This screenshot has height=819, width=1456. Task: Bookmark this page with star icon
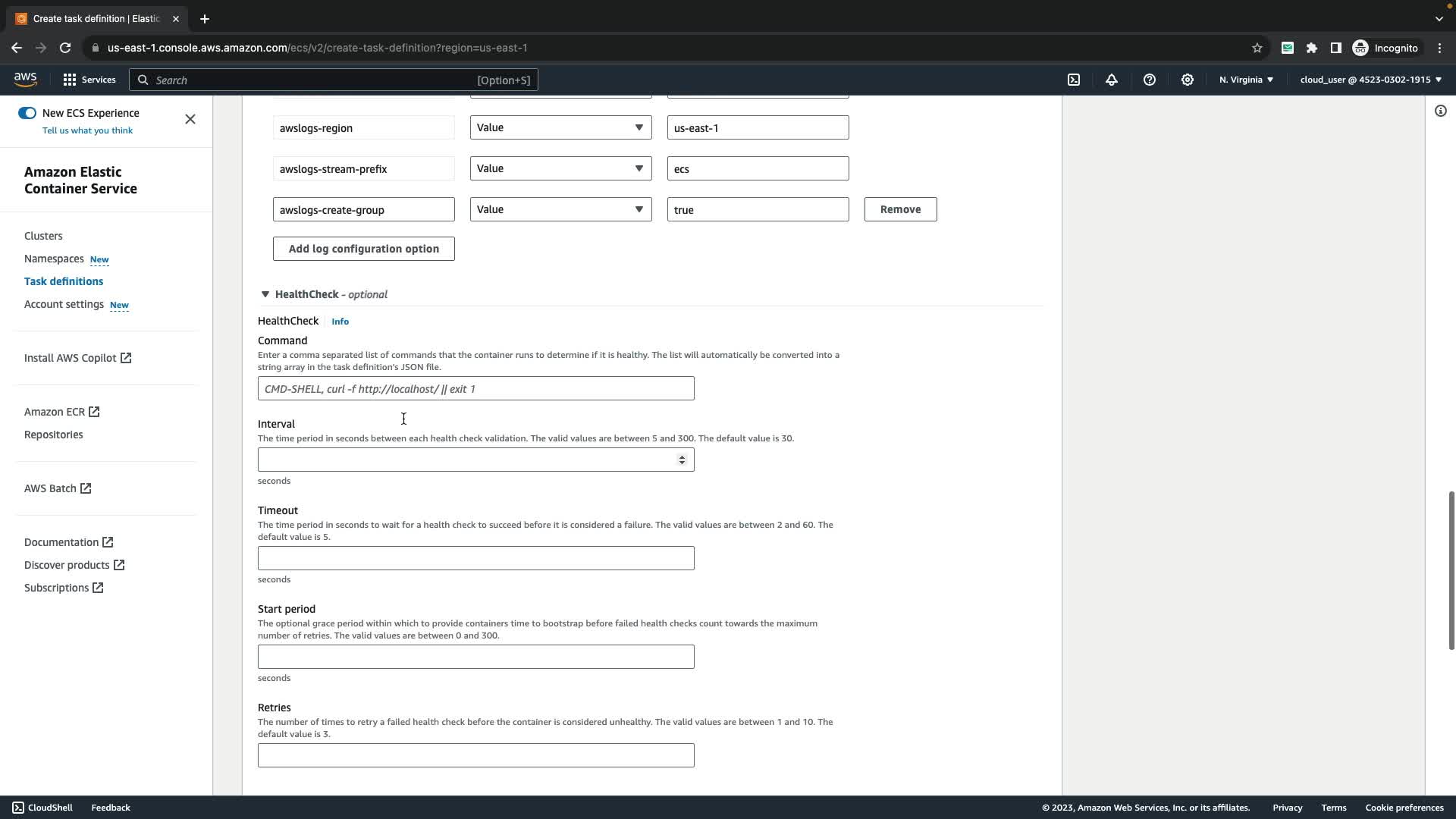tap(1257, 48)
